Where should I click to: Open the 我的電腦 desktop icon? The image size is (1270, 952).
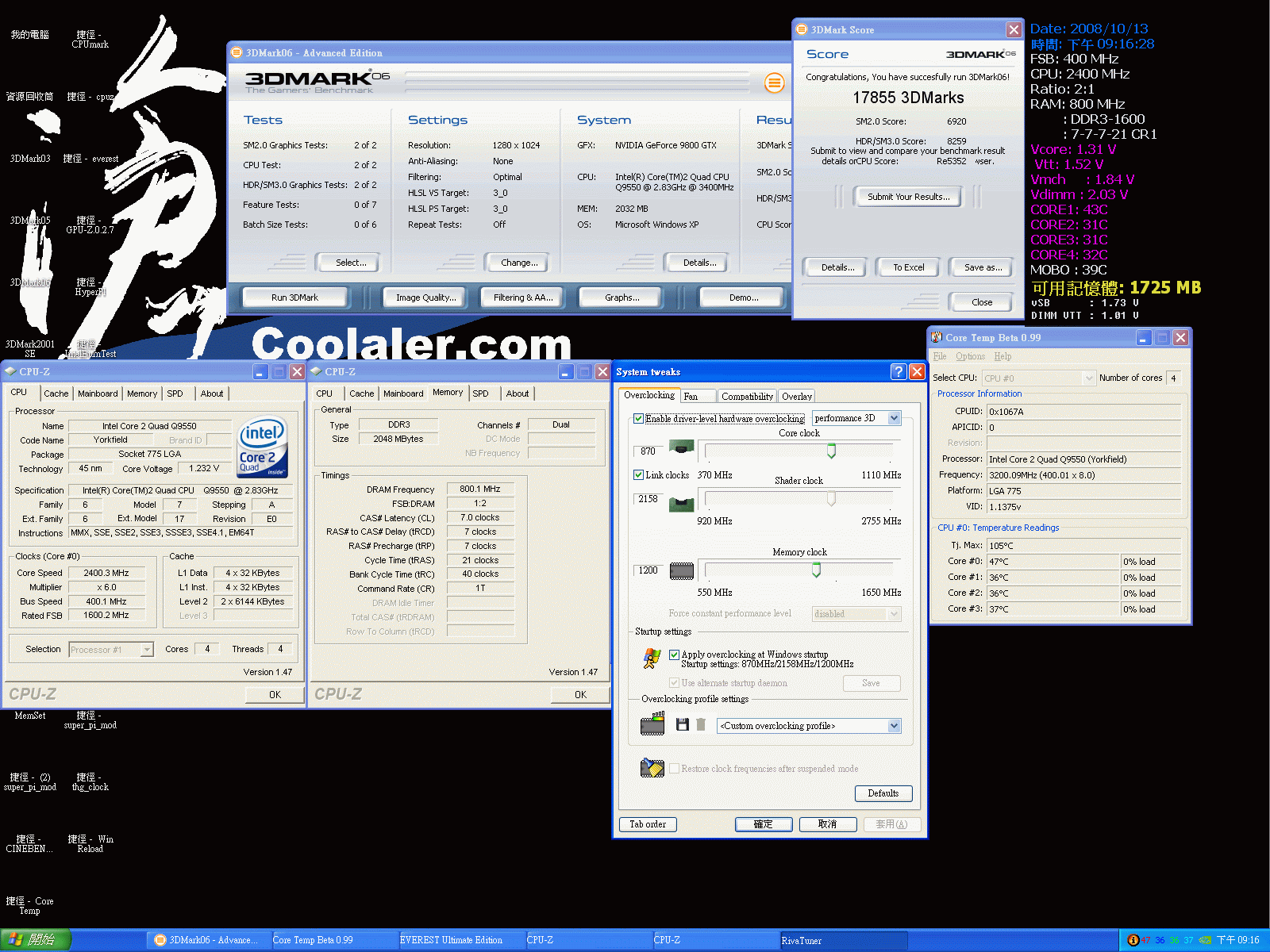click(x=29, y=35)
